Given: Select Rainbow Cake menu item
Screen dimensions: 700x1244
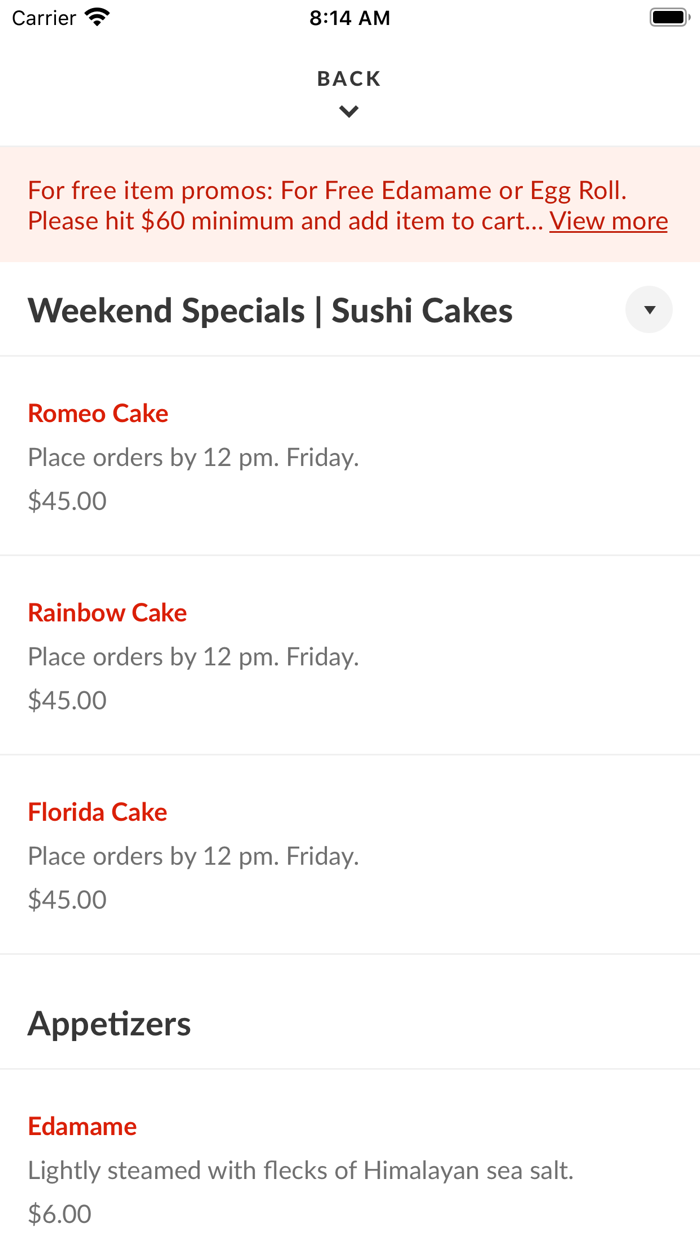Looking at the screenshot, I should coord(106,612).
